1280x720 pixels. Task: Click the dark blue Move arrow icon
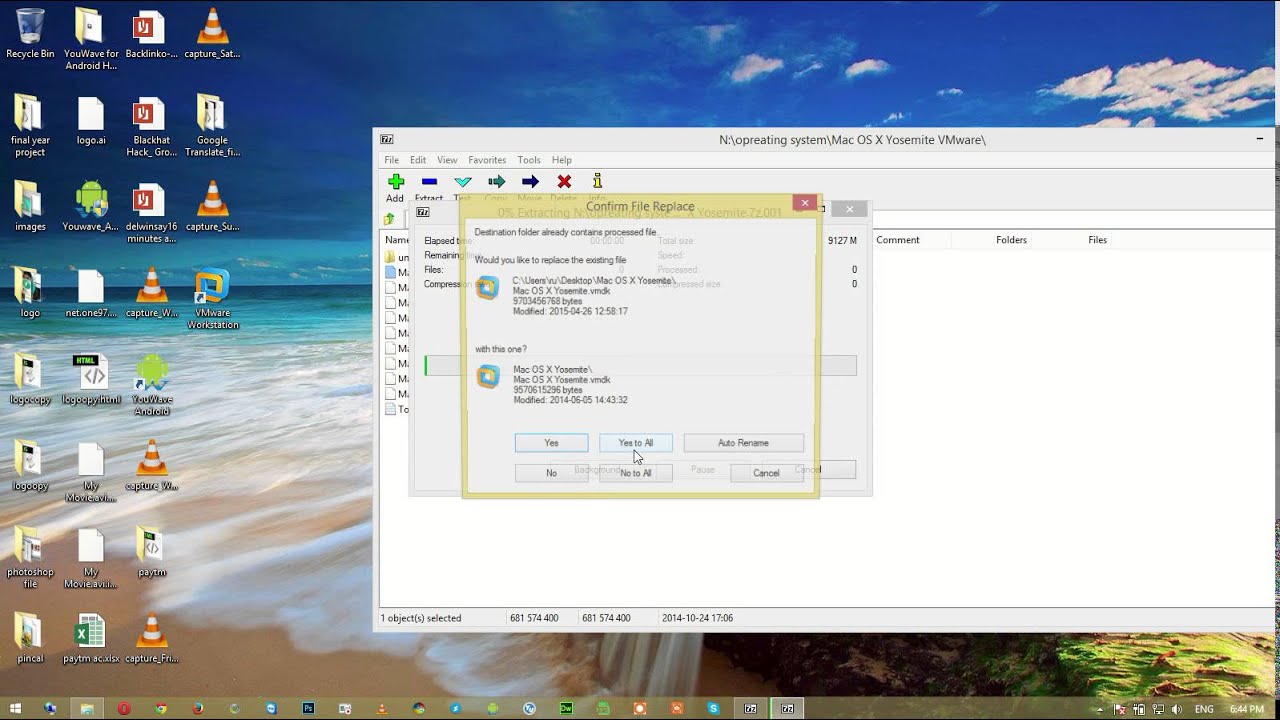coord(530,181)
